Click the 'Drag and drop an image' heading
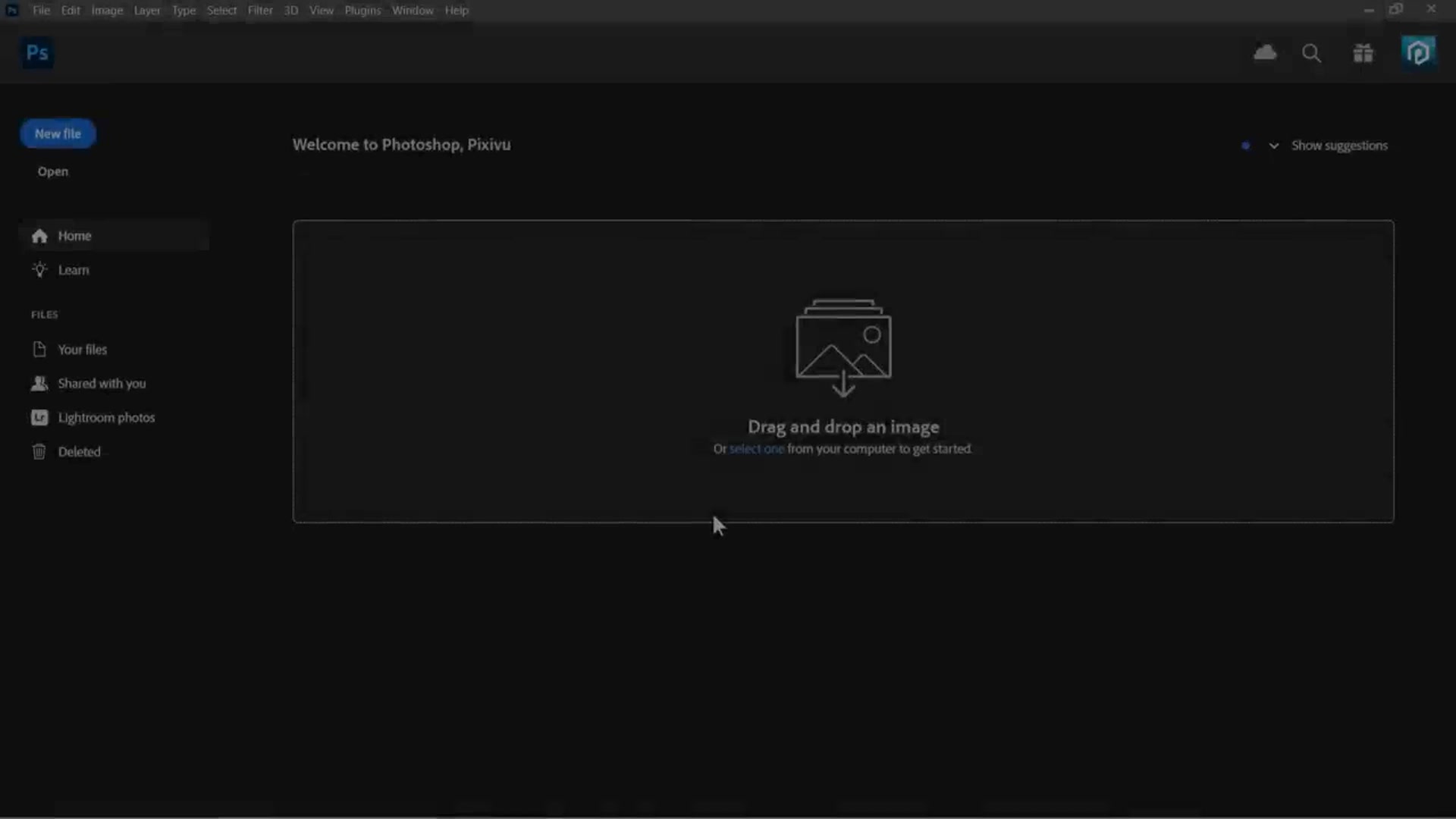 [x=843, y=427]
